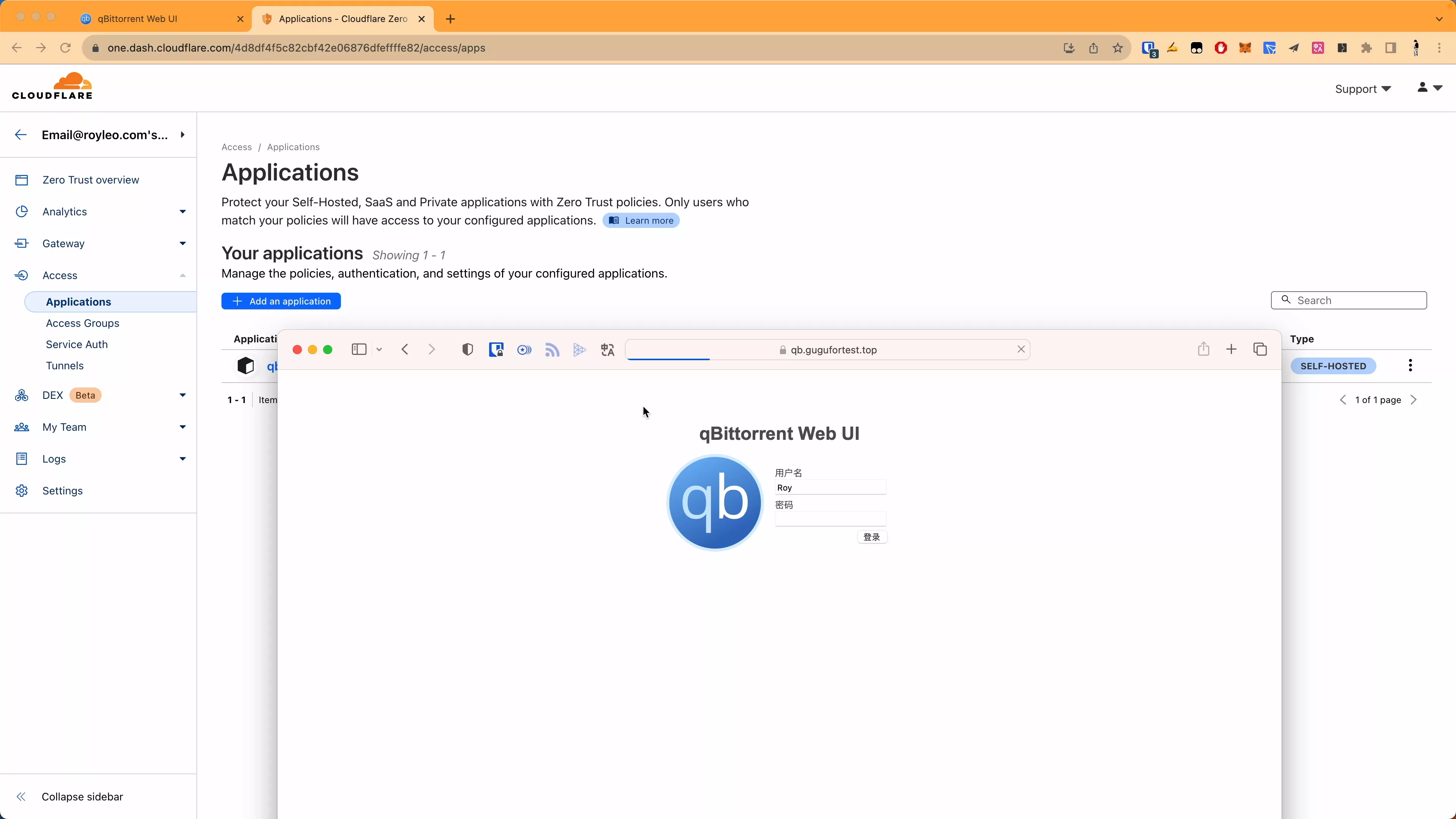Open Chrome three-dot menu
Image resolution: width=1456 pixels, height=819 pixels.
pyautogui.click(x=1439, y=48)
